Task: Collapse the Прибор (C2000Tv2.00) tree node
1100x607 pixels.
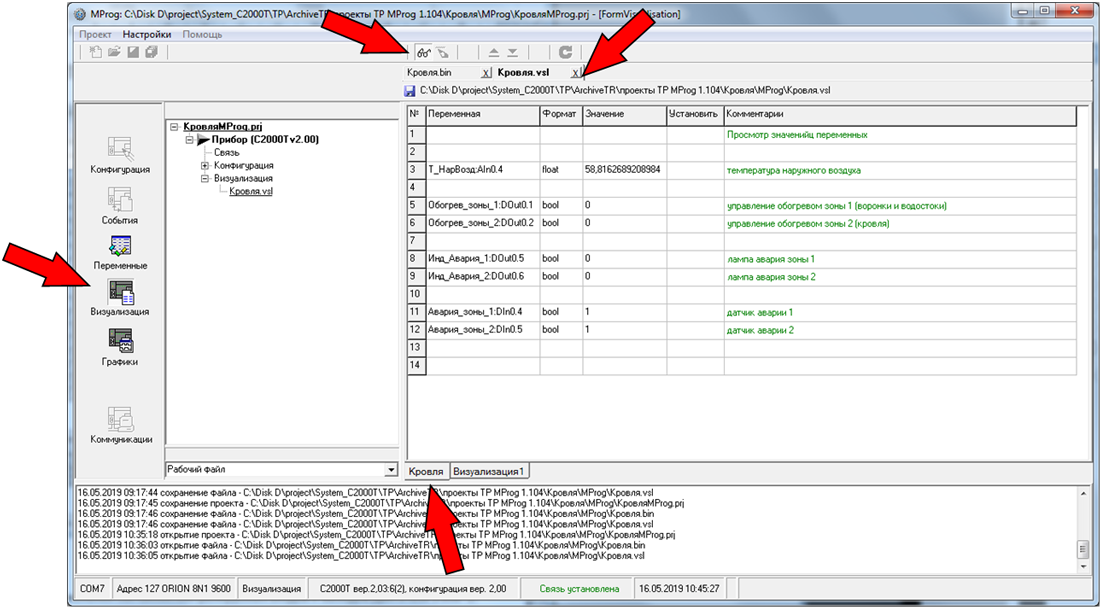Action: click(190, 140)
